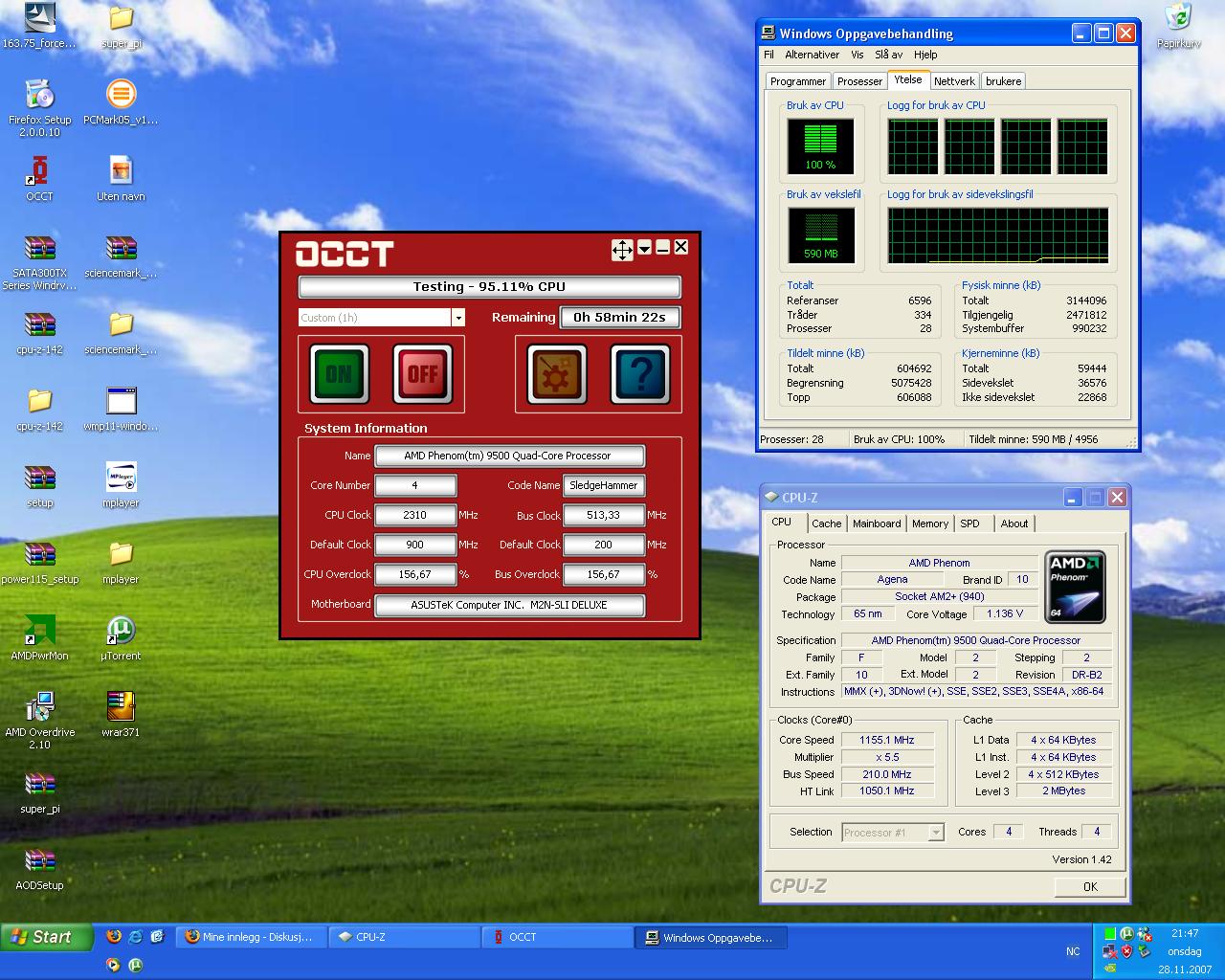The image size is (1225, 980).
Task: Open the Slå av menu in Task Manager
Action: coord(889,55)
